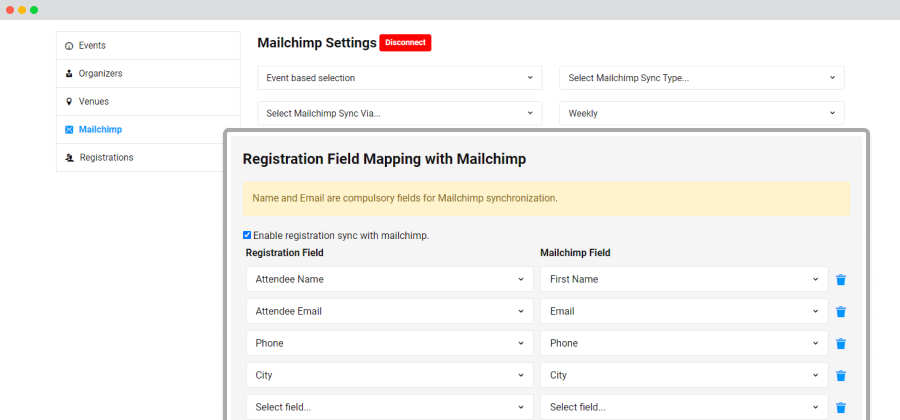900x420 pixels.
Task: Click trash icon for Phone mapping
Action: pos(841,344)
